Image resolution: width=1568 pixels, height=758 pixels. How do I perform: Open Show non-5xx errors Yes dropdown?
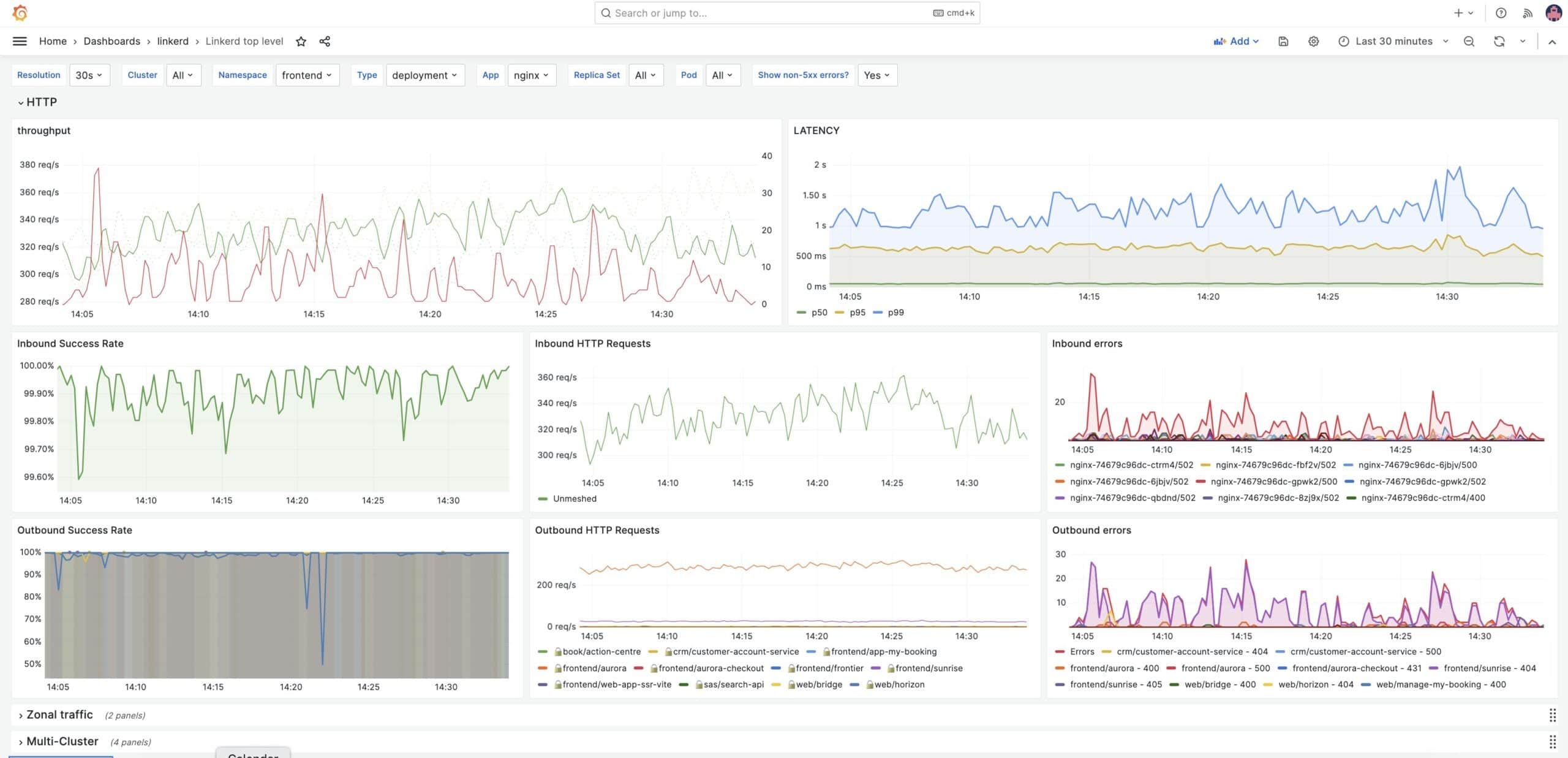(877, 75)
